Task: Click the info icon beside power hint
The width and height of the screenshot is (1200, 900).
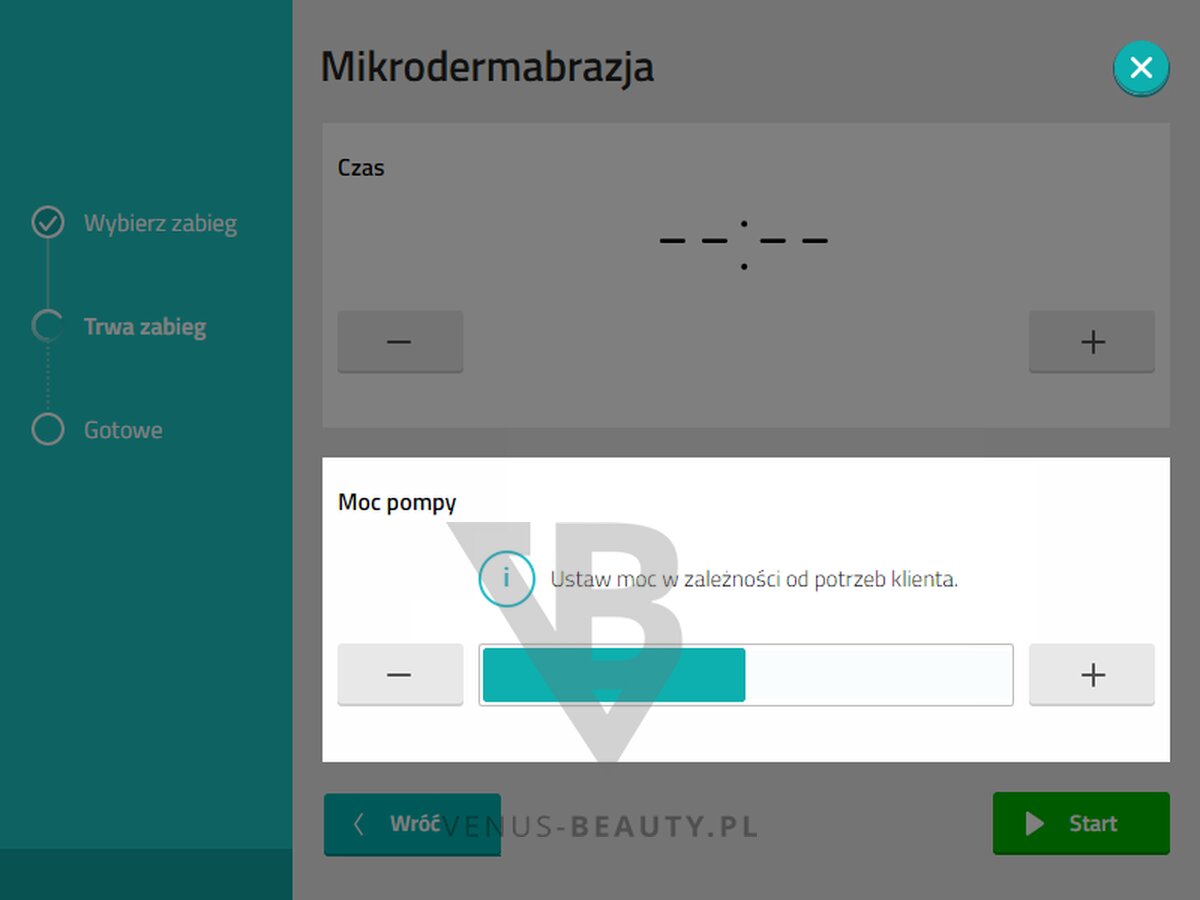Action: pos(506,578)
